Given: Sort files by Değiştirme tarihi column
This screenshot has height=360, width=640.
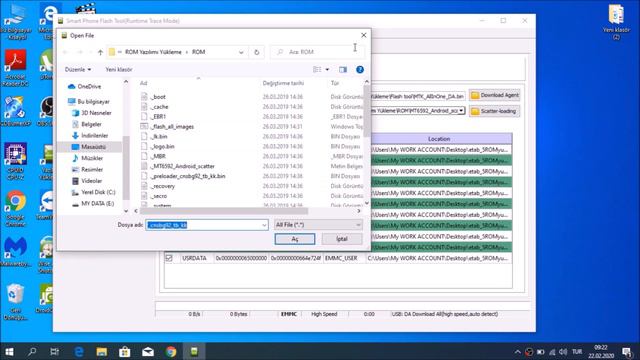Looking at the screenshot, I should pos(283,83).
